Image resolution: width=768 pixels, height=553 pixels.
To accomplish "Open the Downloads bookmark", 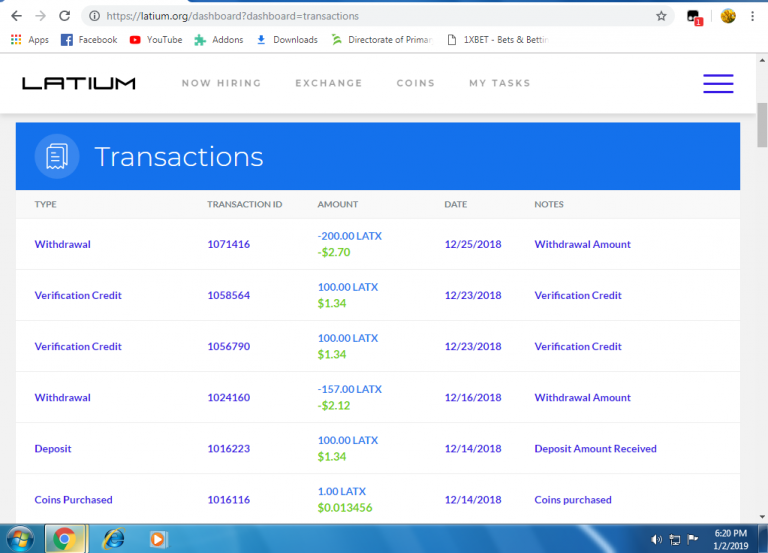I will click(x=287, y=40).
